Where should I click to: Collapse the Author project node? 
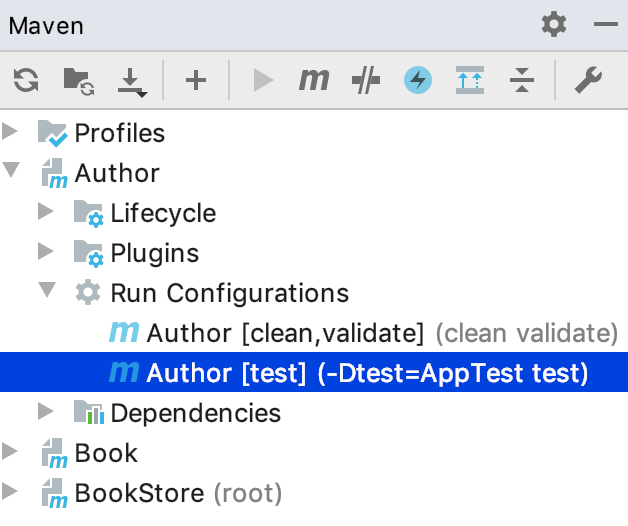click(x=11, y=173)
